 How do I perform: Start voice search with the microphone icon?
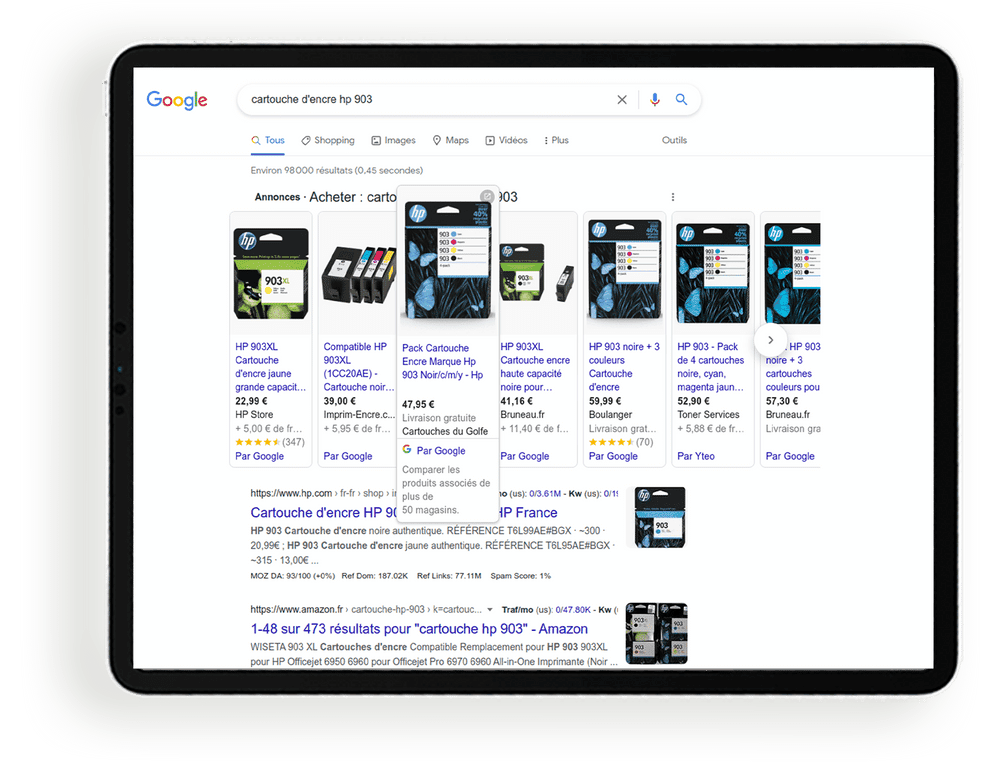[x=654, y=99]
